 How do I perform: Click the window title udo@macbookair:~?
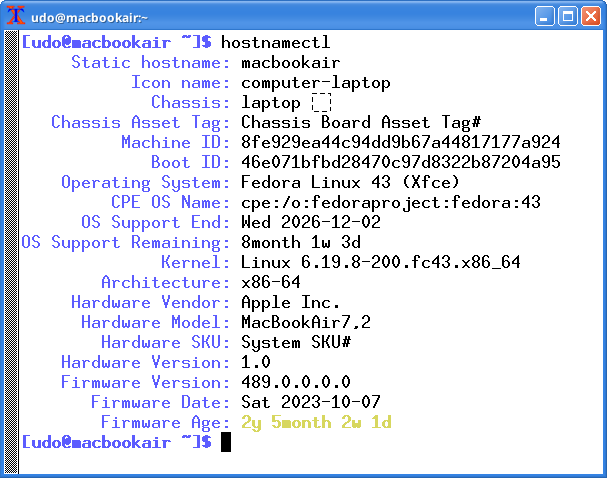tap(89, 18)
